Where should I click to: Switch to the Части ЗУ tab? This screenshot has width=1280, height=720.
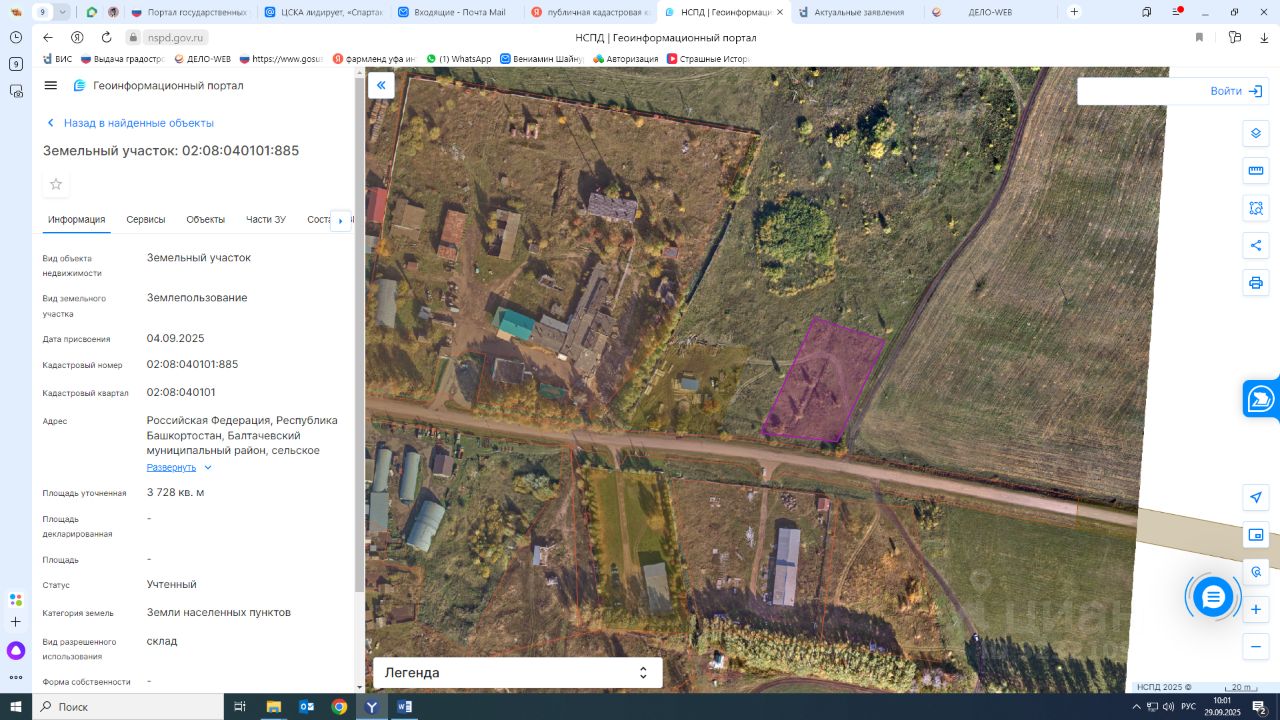pyautogui.click(x=266, y=220)
